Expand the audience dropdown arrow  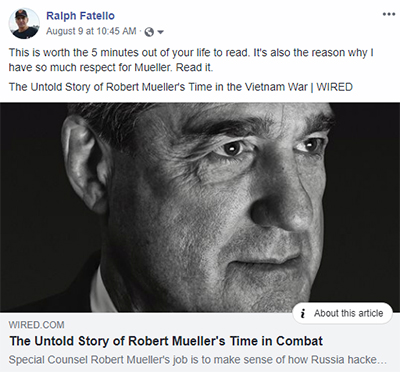pyautogui.click(x=160, y=32)
